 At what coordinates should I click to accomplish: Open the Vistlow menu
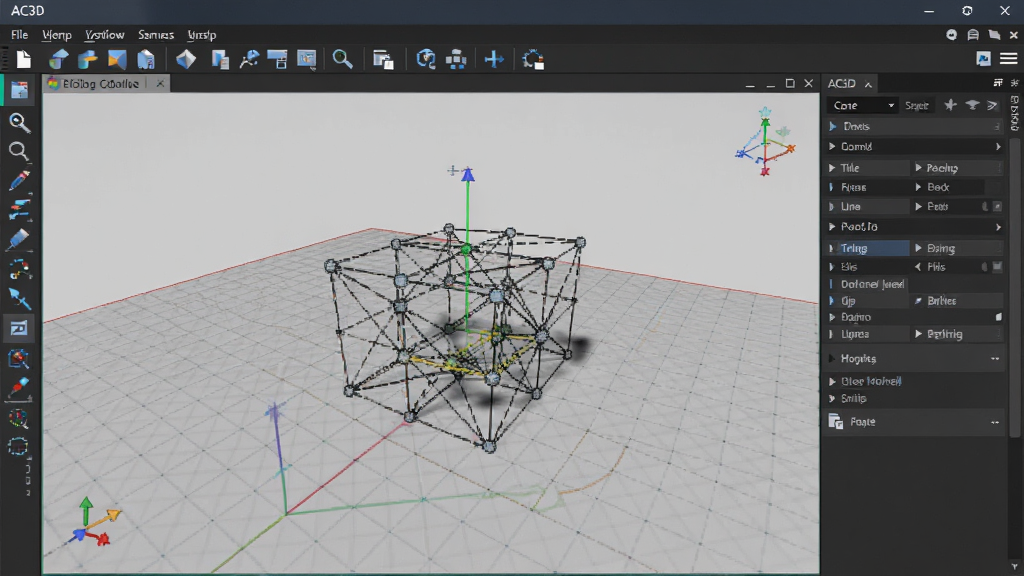click(x=104, y=35)
